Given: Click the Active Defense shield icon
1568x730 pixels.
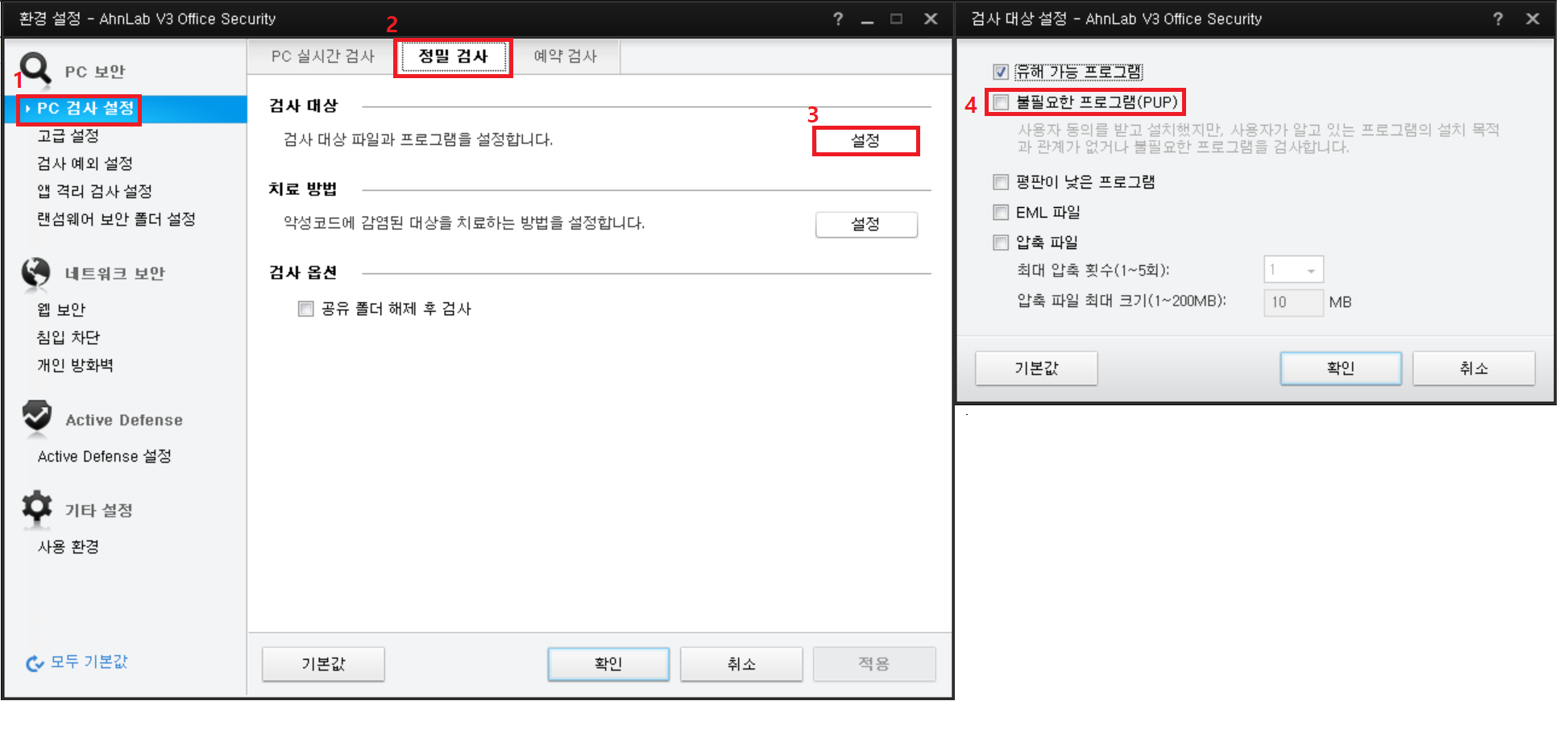Looking at the screenshot, I should (x=37, y=416).
